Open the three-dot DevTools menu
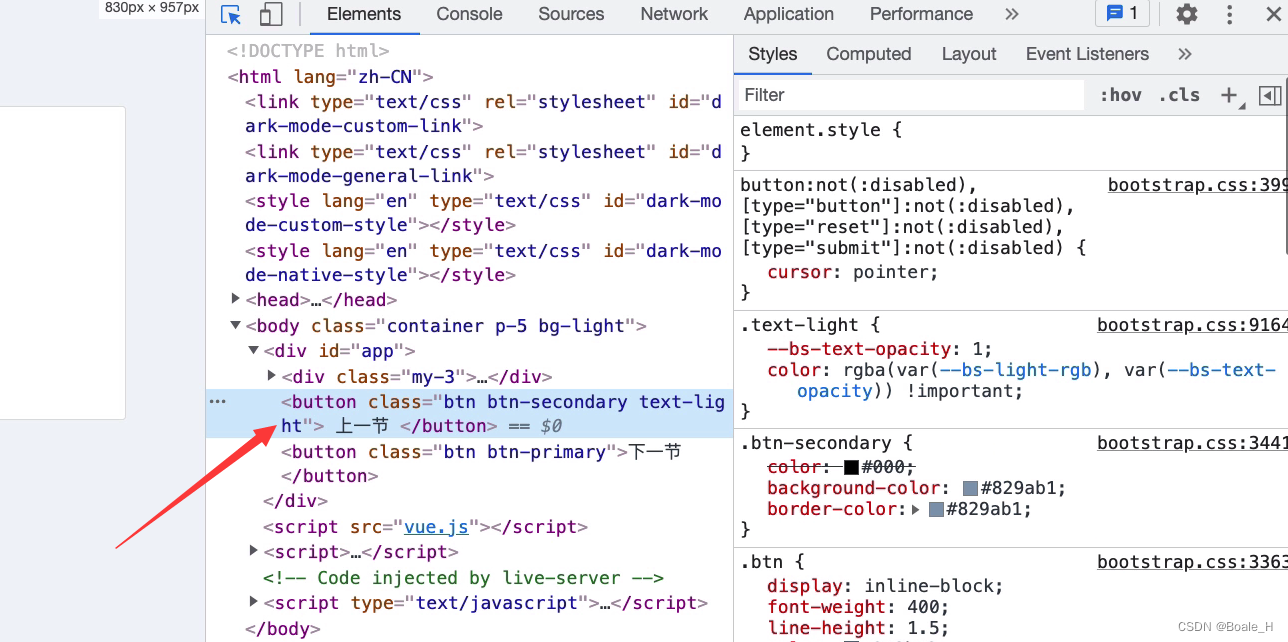1288x642 pixels. 1230,14
